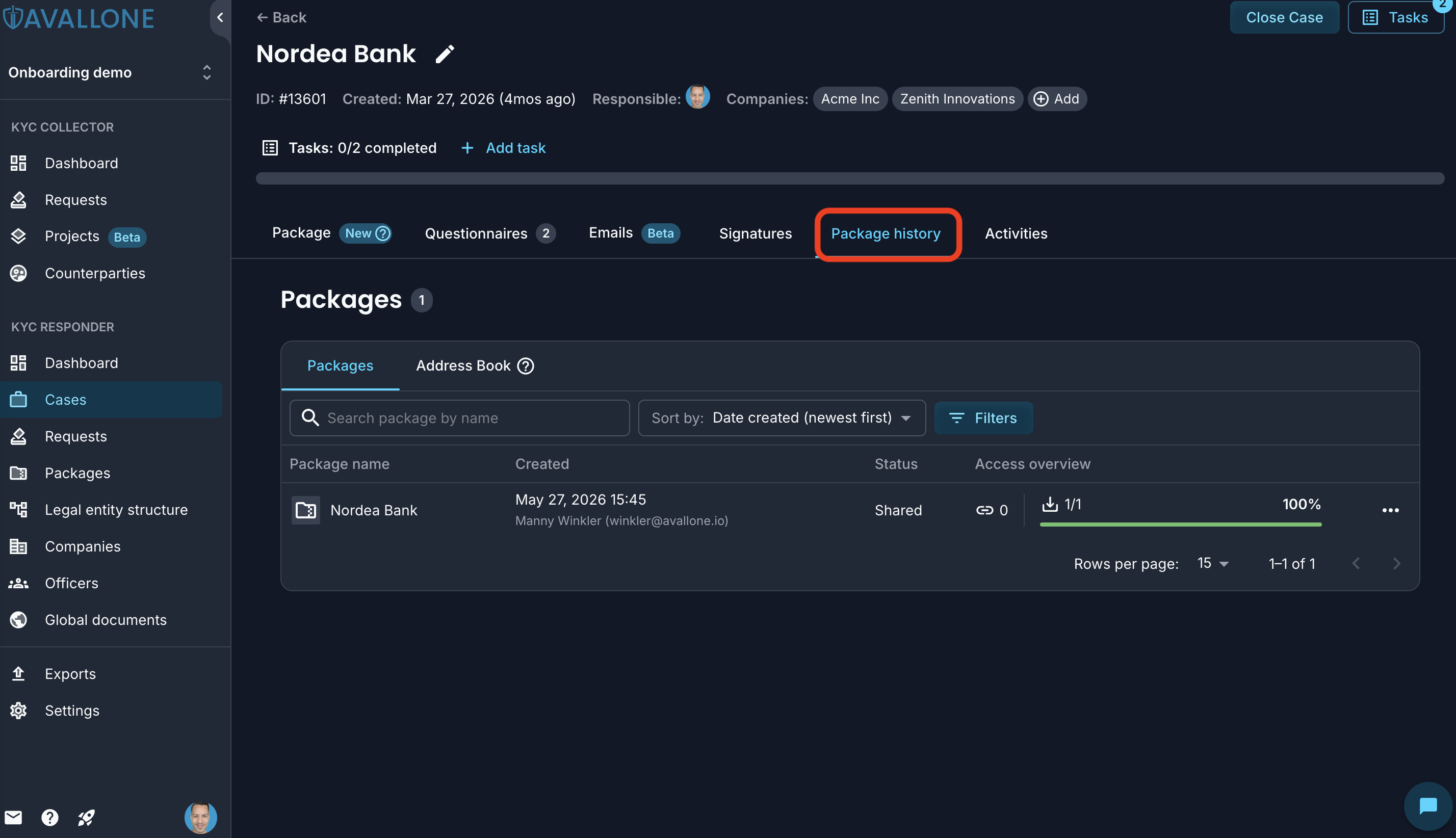Screen dimensions: 1456x838
Task: Focus the Search package by name field
Action: click(x=459, y=418)
